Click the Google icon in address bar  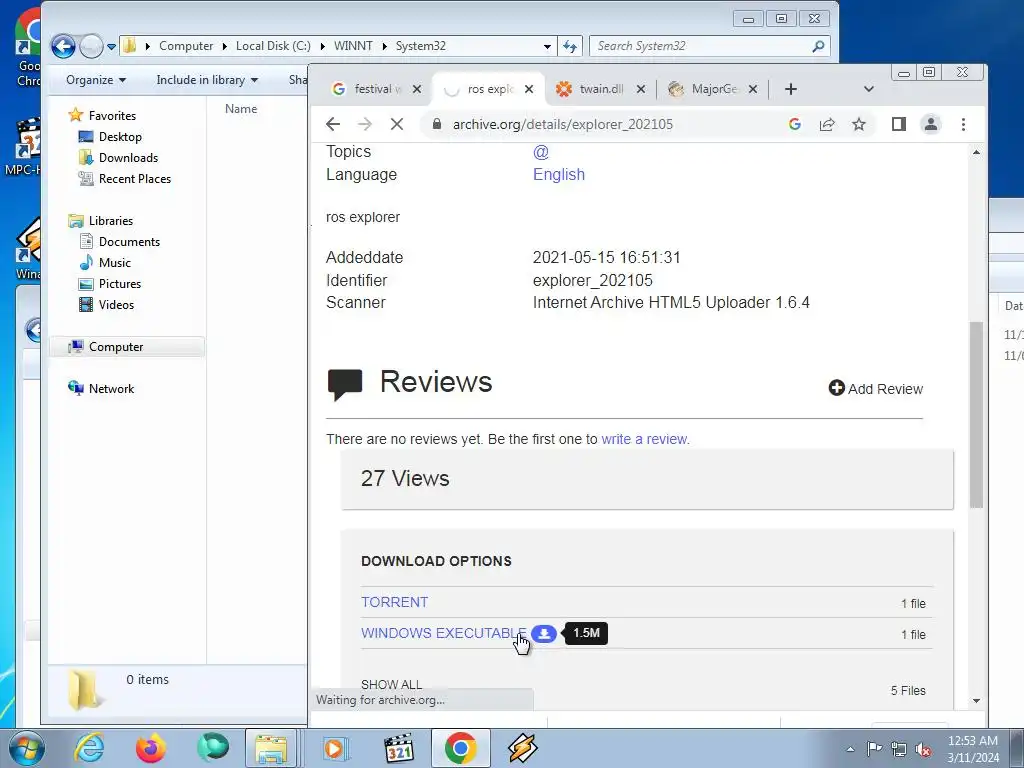795,124
